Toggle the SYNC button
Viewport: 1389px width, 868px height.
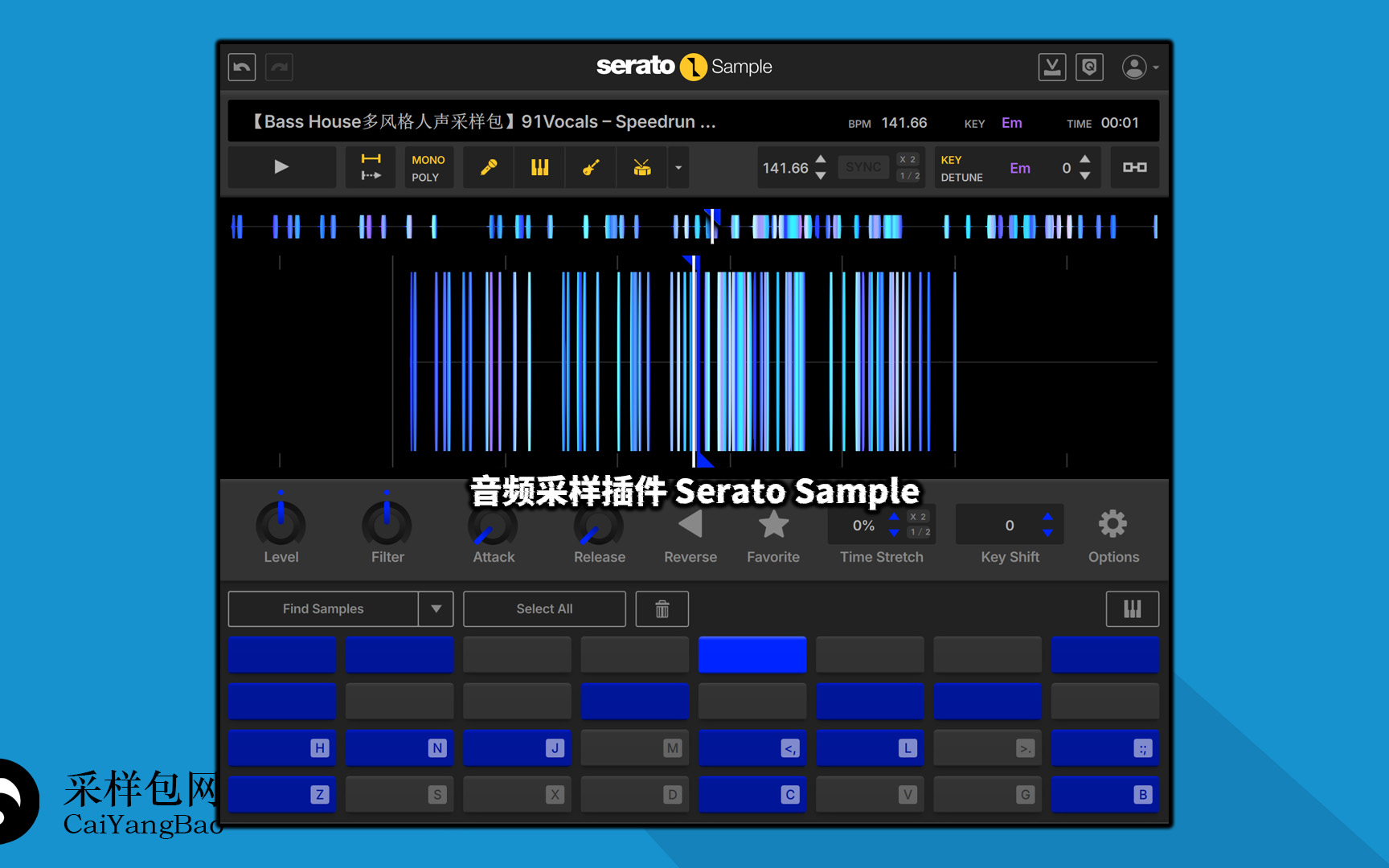click(x=863, y=167)
